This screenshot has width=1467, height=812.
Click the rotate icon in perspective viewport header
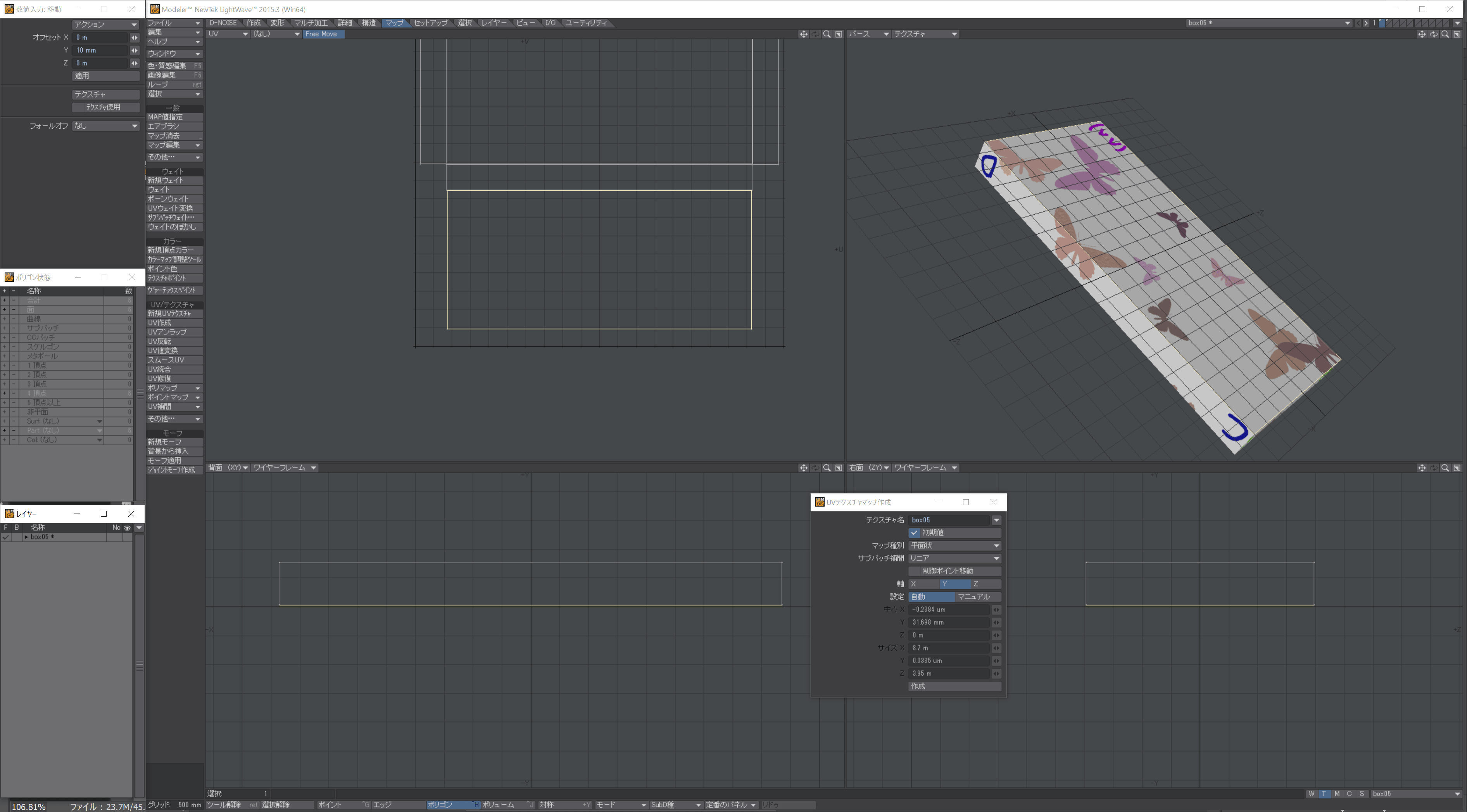(1433, 34)
